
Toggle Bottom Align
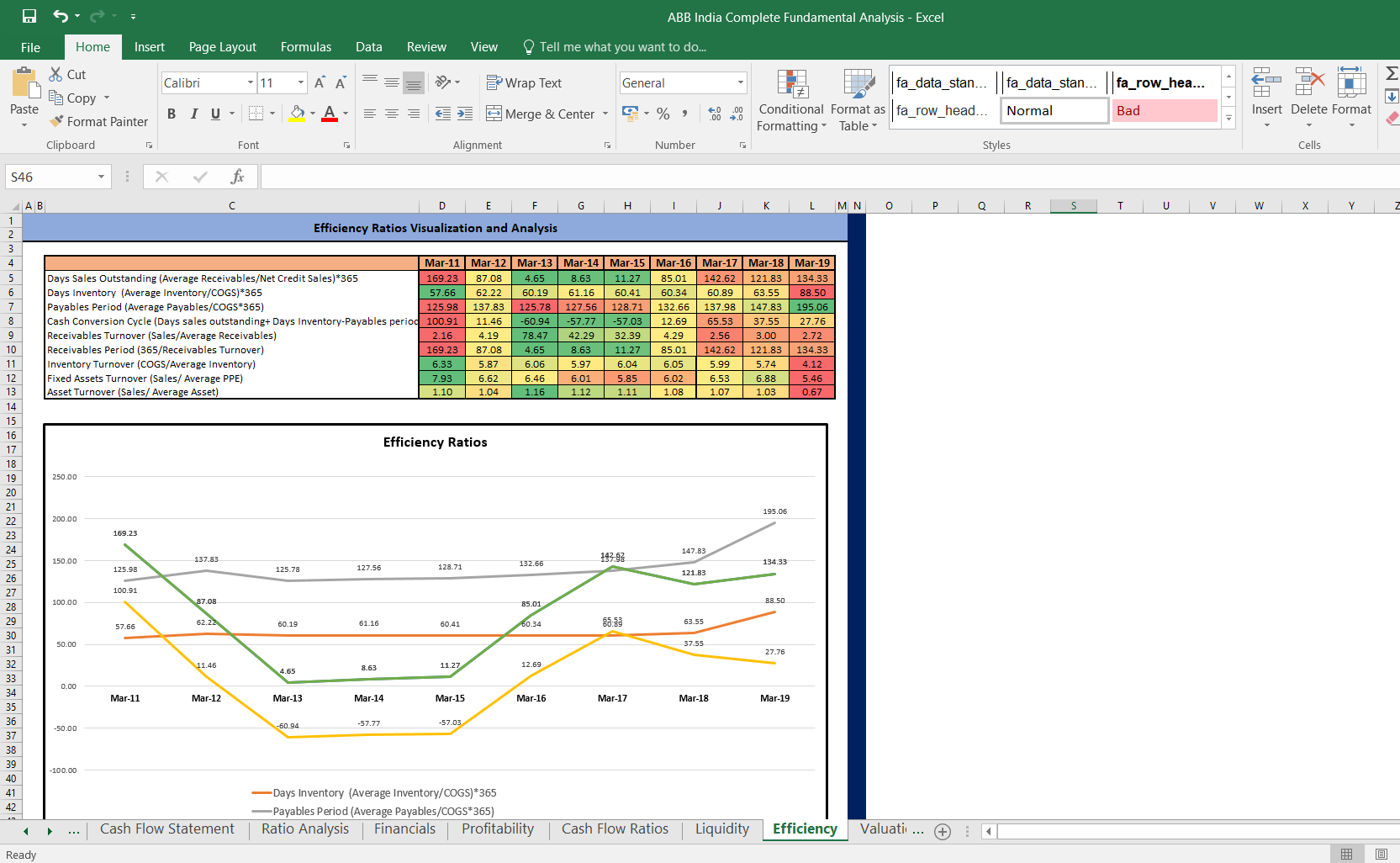click(414, 82)
